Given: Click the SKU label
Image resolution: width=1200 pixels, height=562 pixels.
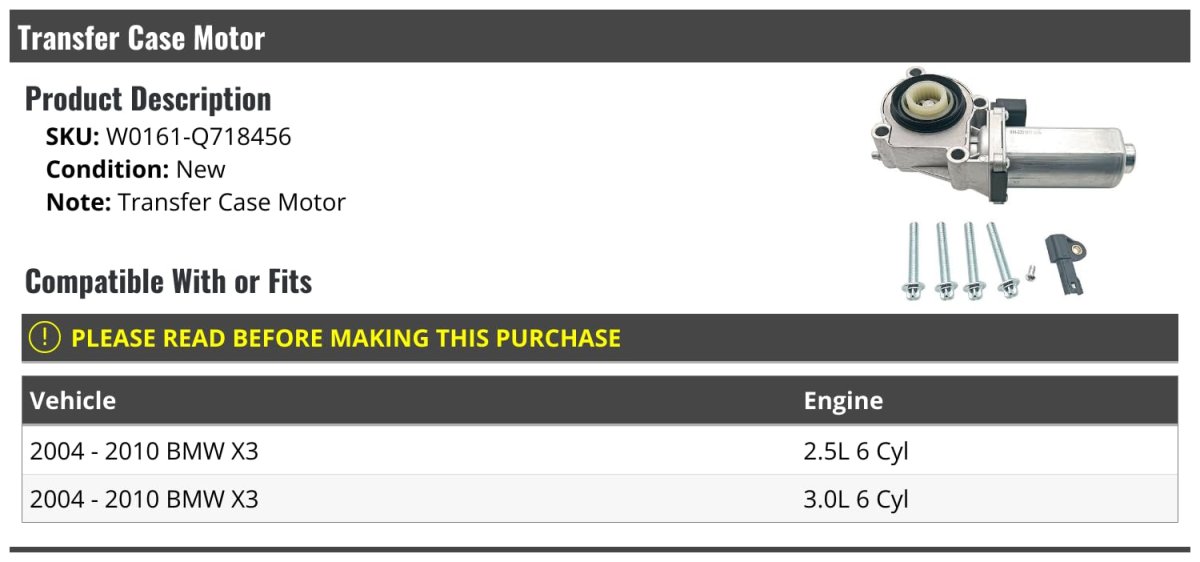Looking at the screenshot, I should tap(72, 136).
